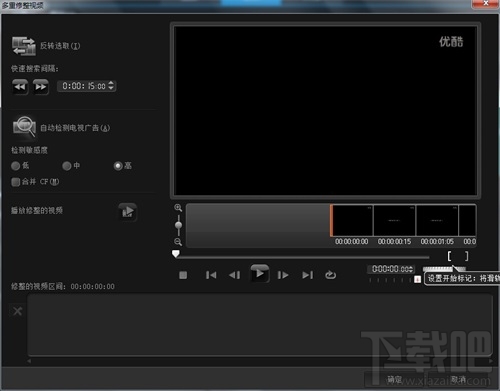Toggle the repeat loop playback button
This screenshot has width=500, height=391.
click(330, 275)
